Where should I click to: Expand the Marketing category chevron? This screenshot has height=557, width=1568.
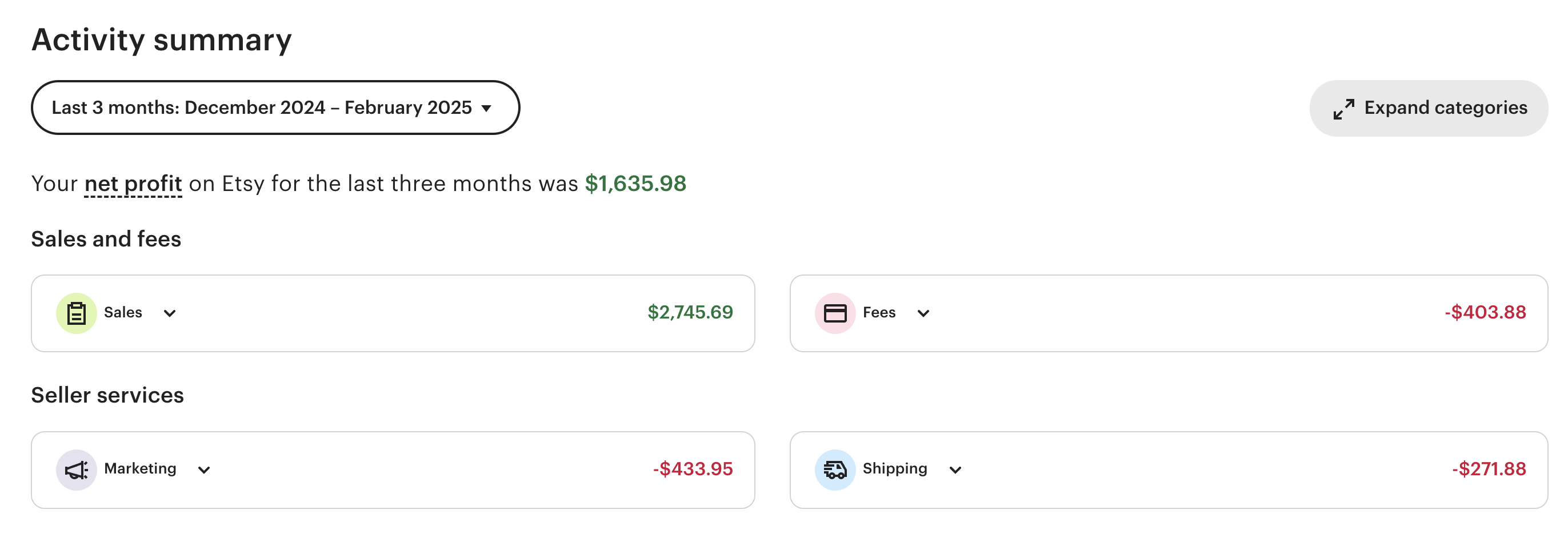(x=204, y=470)
